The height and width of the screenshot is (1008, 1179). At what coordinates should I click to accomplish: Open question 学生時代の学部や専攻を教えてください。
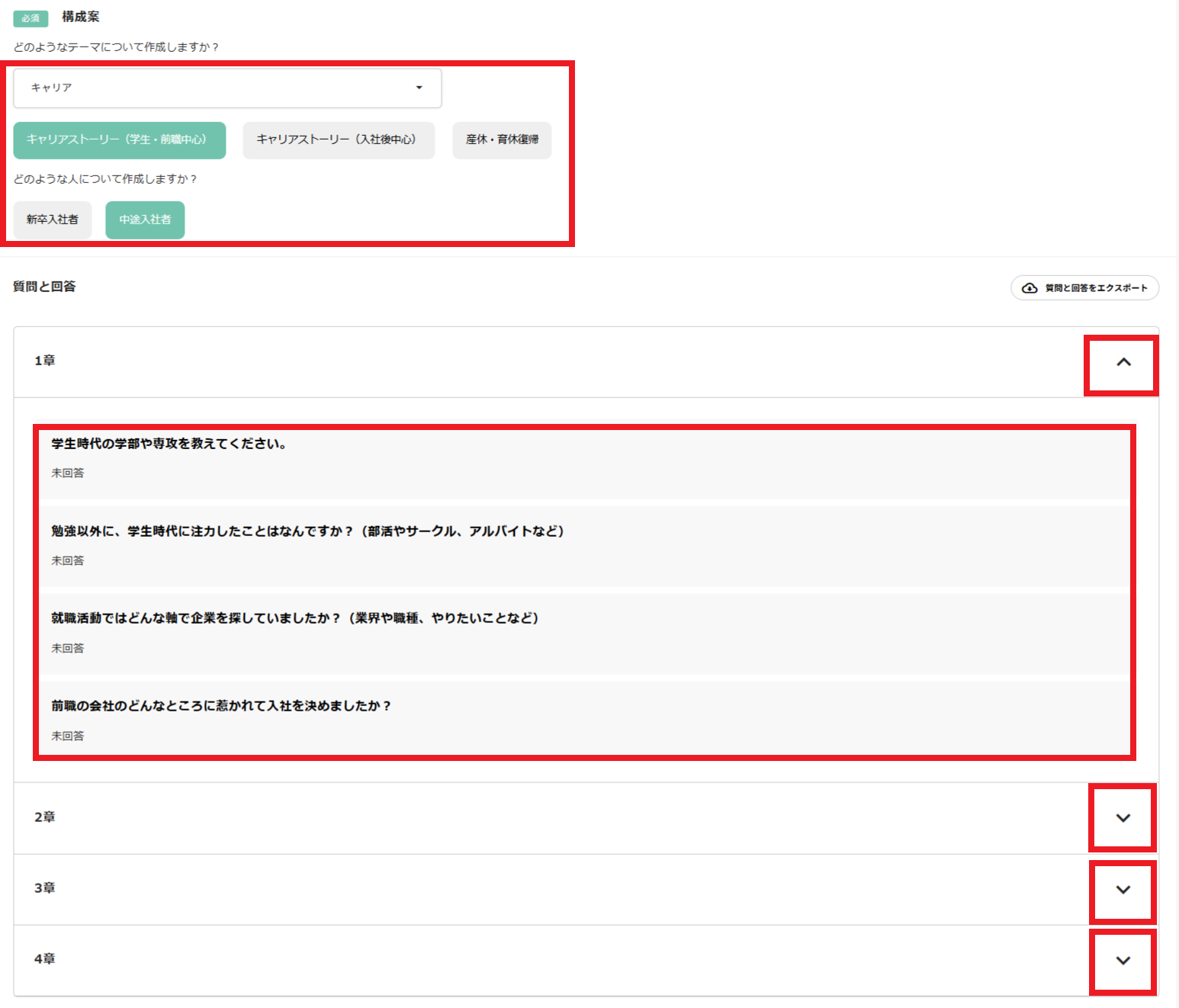[584, 460]
